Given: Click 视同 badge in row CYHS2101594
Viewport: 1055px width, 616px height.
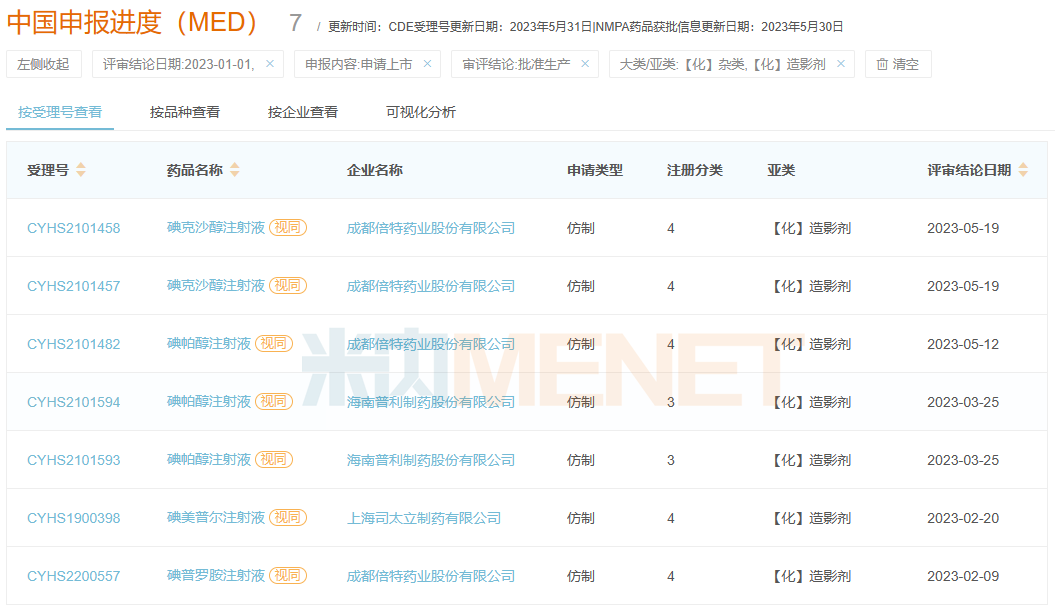Looking at the screenshot, I should [x=274, y=401].
